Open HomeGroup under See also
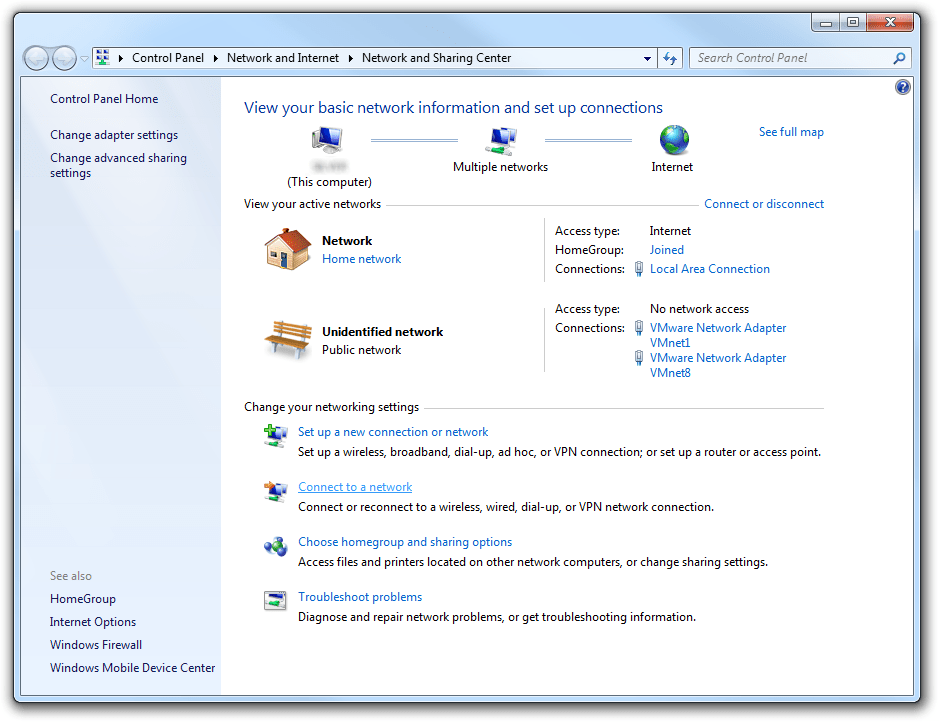939x722 pixels. tap(83, 599)
